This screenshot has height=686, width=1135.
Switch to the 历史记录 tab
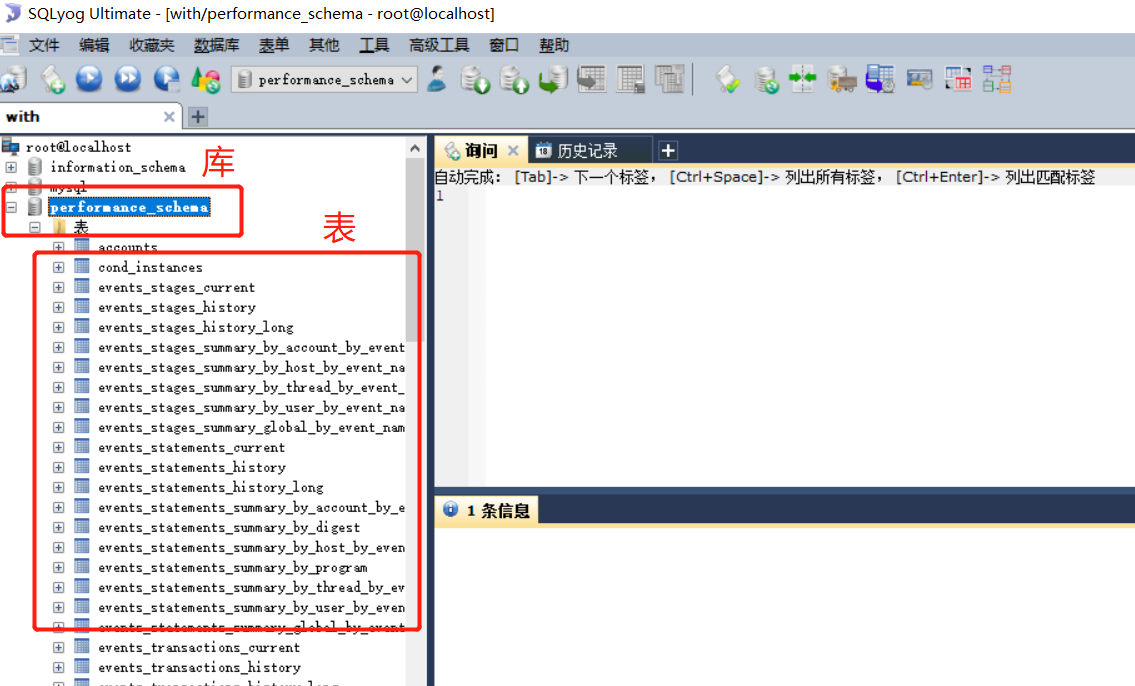(x=588, y=151)
